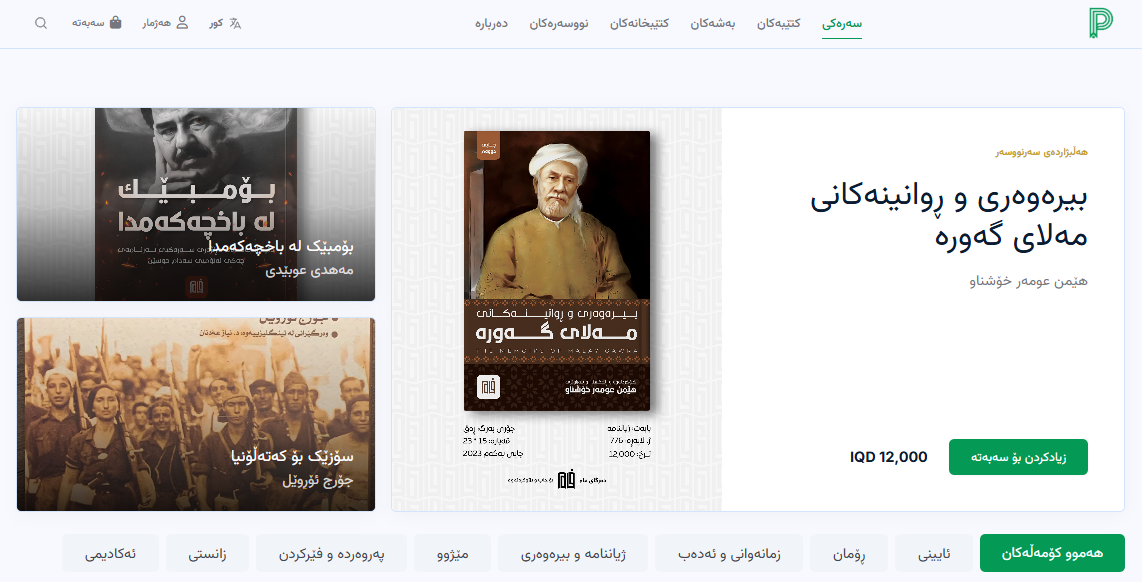Open the مەلای گەورە book cover image
This screenshot has height=582, width=1142.
tap(557, 271)
